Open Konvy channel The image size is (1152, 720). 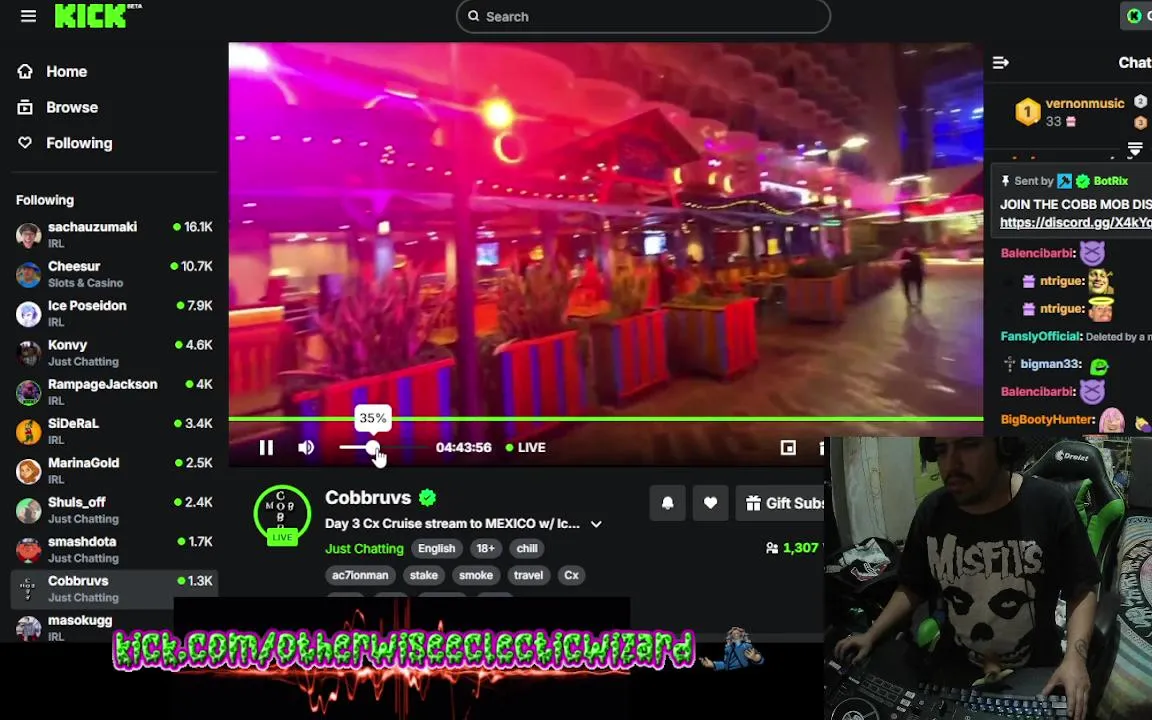click(x=114, y=353)
